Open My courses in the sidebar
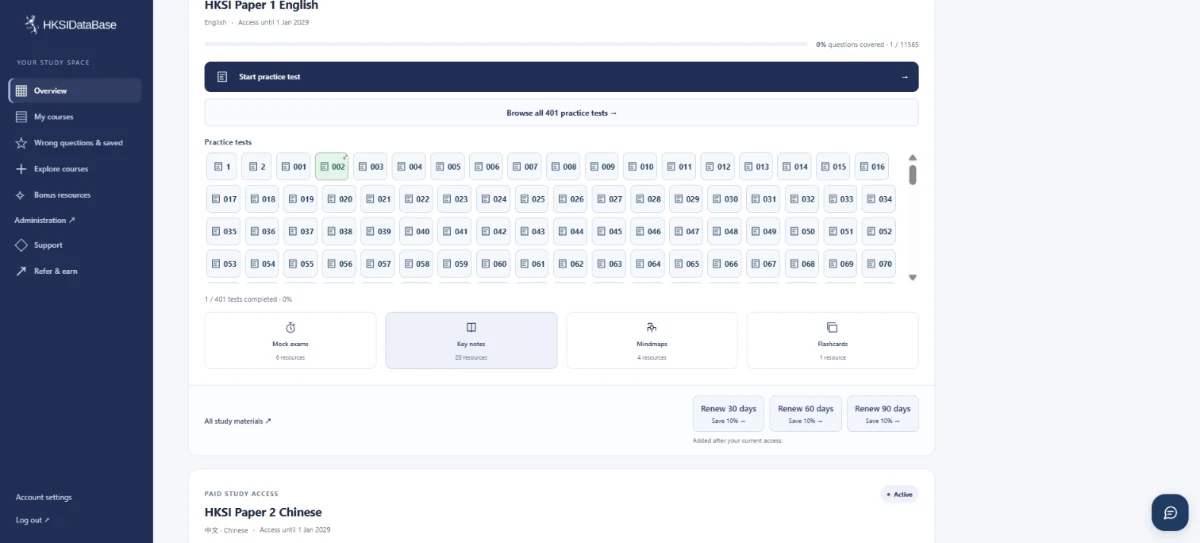The width and height of the screenshot is (1200, 543). (x=75, y=117)
